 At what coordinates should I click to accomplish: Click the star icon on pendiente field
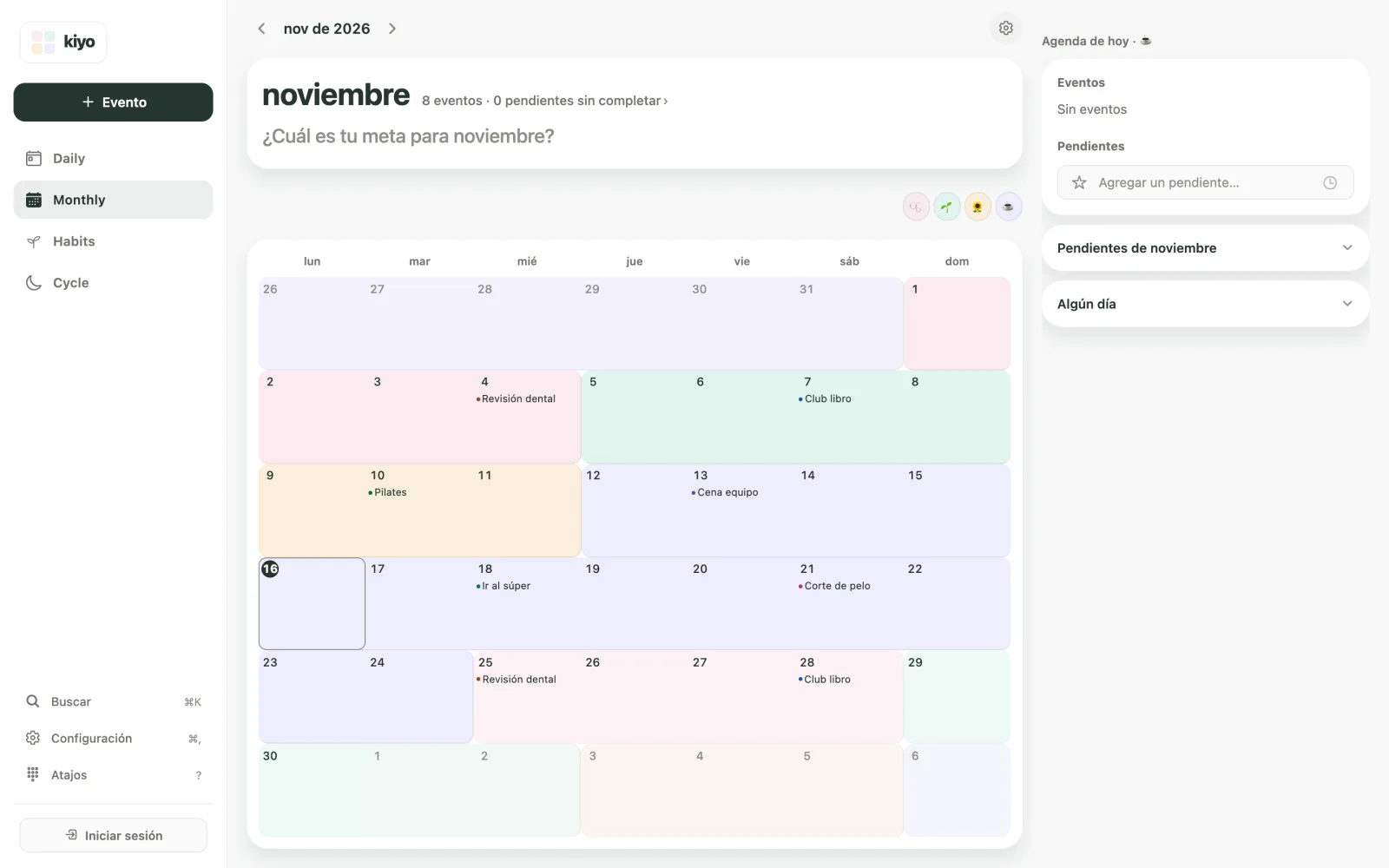tap(1079, 182)
